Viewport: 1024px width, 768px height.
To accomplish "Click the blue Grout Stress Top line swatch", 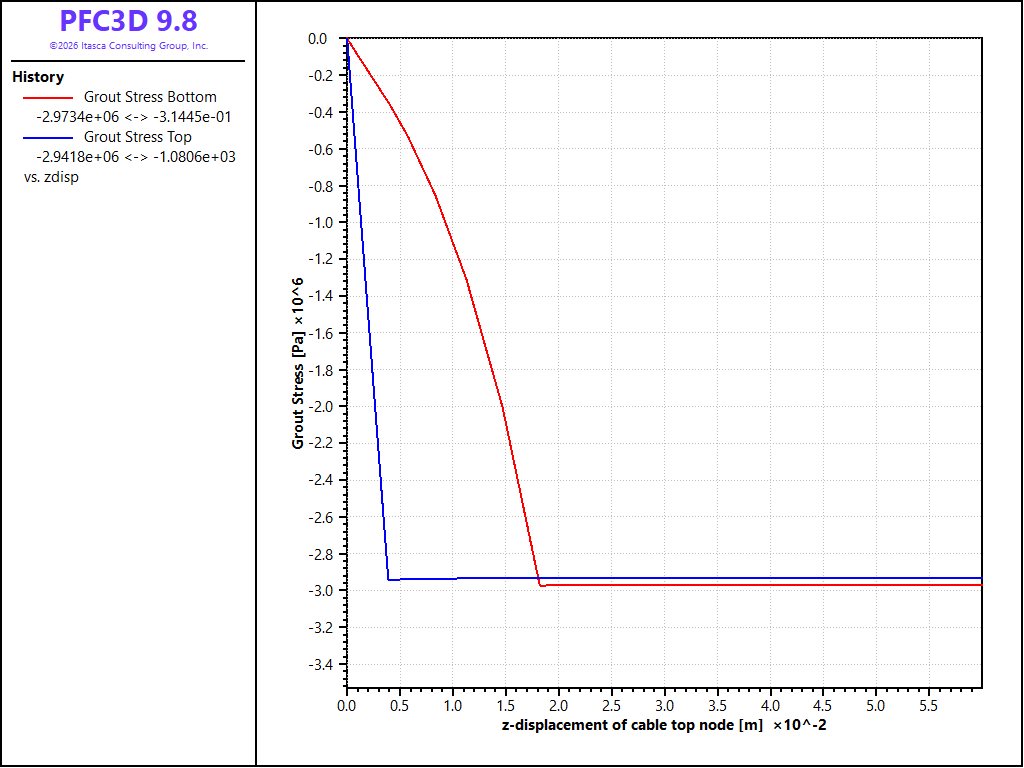I will (x=48, y=138).
